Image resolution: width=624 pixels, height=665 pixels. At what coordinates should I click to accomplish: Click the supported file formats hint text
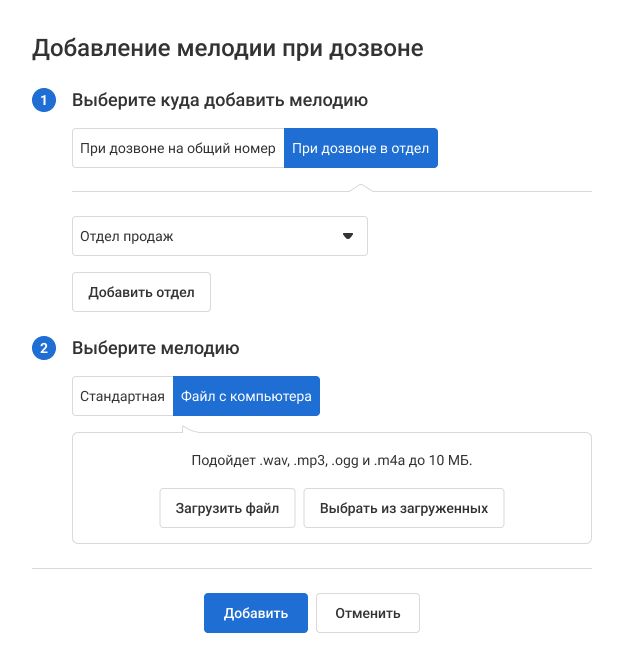click(332, 461)
